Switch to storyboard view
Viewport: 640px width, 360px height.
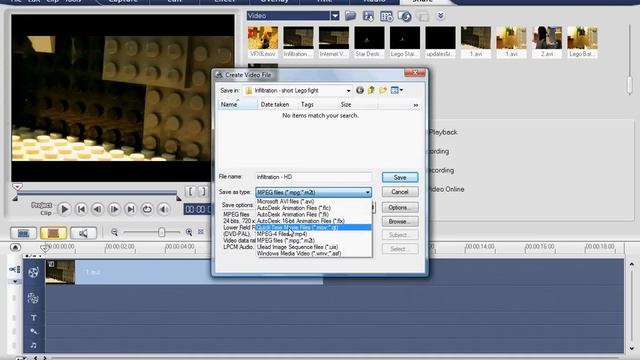[23, 233]
